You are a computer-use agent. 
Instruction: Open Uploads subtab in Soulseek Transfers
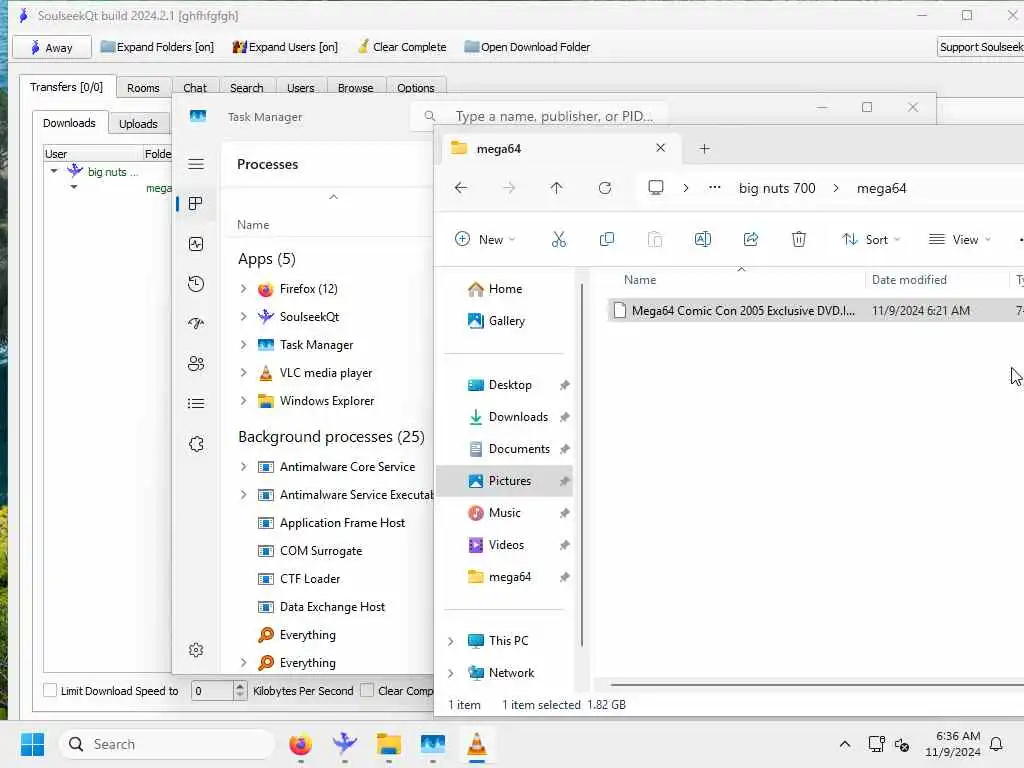tap(138, 123)
